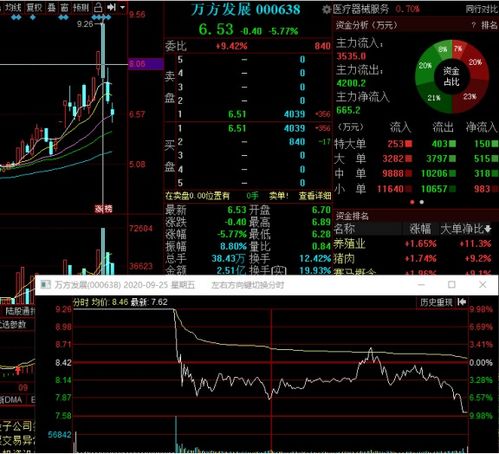Open the gear settings icon beside 医疗器械服务
Image resolution: width=499 pixels, height=454 pixels.
326,9
